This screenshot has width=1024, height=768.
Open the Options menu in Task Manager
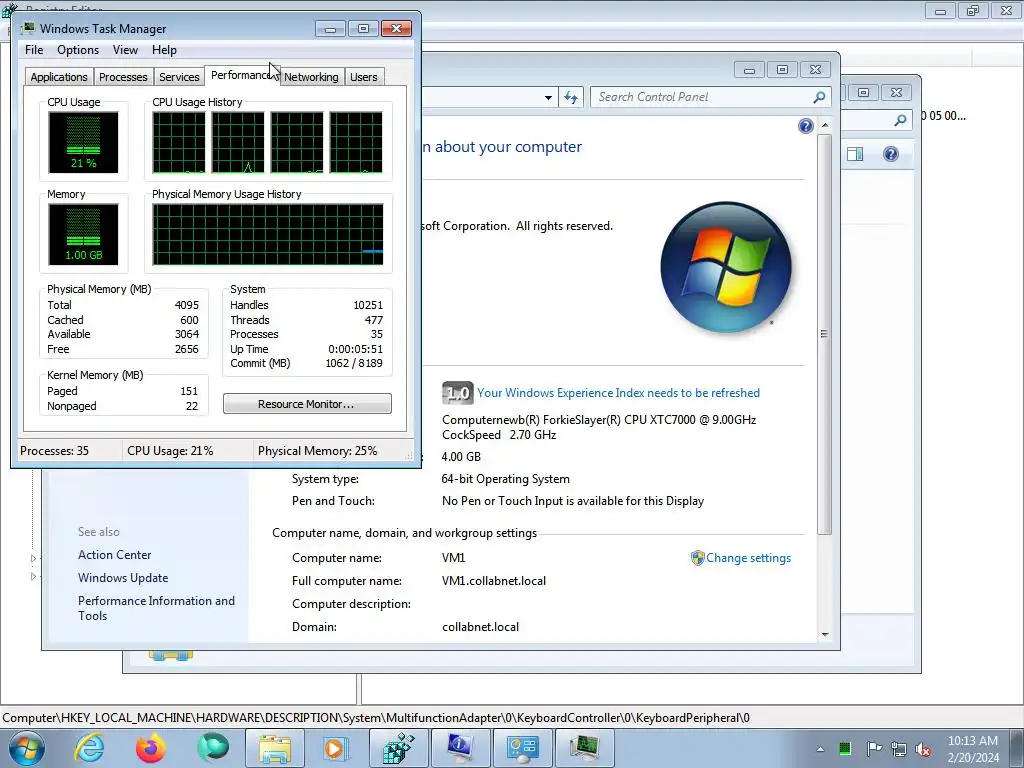tap(78, 50)
